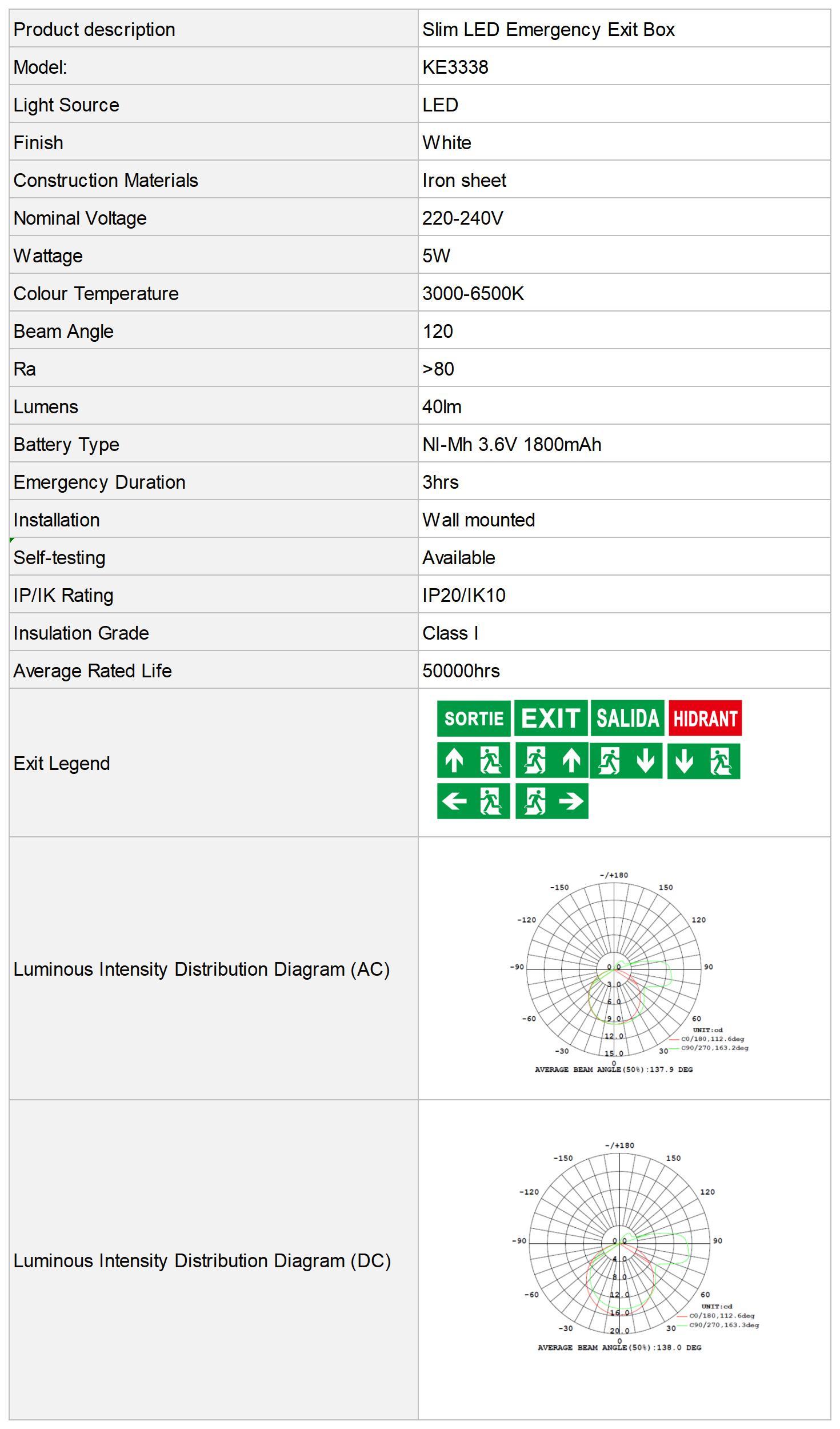Click the 'Colour Temperature' label
The image size is (840, 1429).
click(x=96, y=293)
